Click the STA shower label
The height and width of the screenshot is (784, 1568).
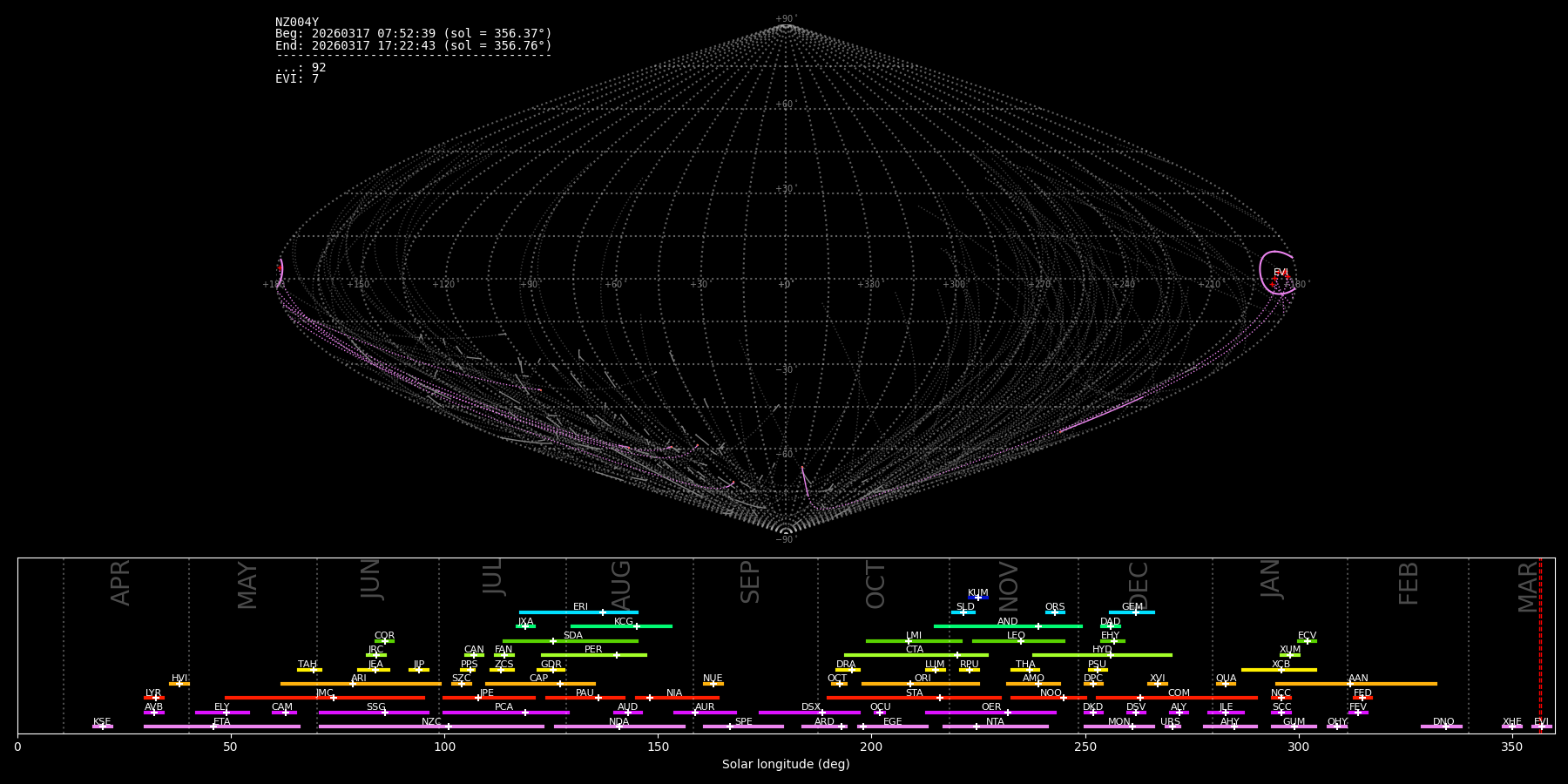coord(914,693)
